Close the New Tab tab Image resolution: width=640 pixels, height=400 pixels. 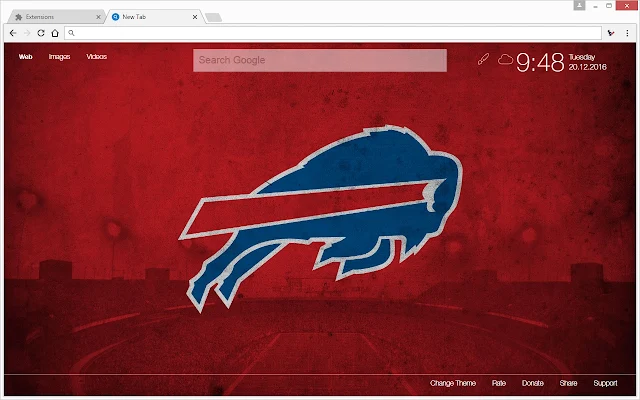[195, 17]
